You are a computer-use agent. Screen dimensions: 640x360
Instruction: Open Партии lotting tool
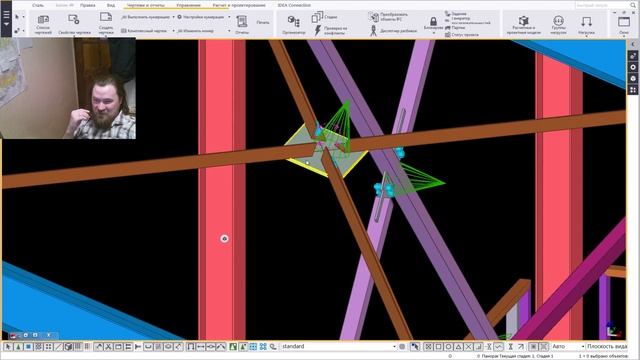pos(455,28)
